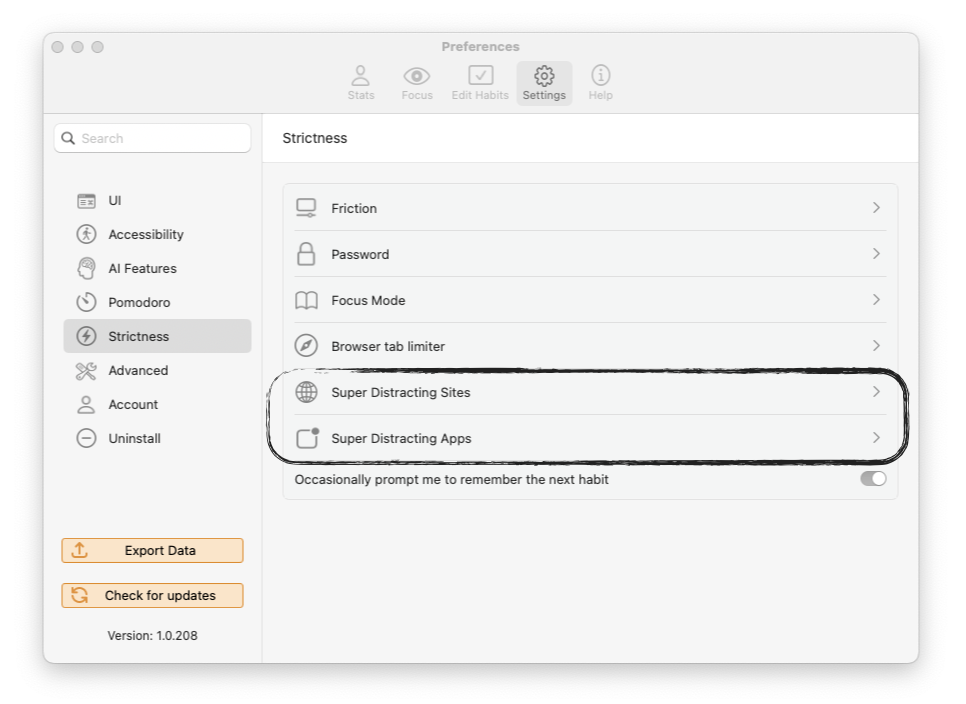Switch to the Edit Habits tab label
This screenshot has width=966, height=704.
point(480,95)
